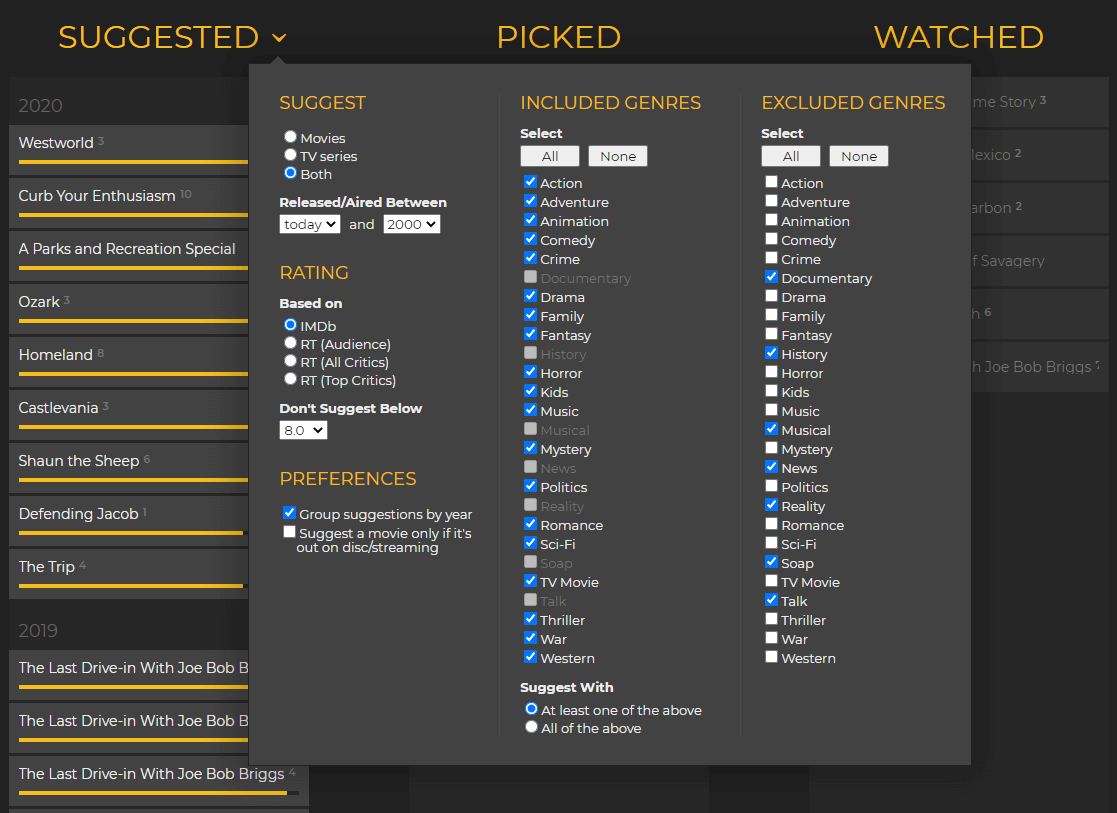Select 'All of the above' option
Image resolution: width=1117 pixels, height=813 pixels.
[x=532, y=727]
